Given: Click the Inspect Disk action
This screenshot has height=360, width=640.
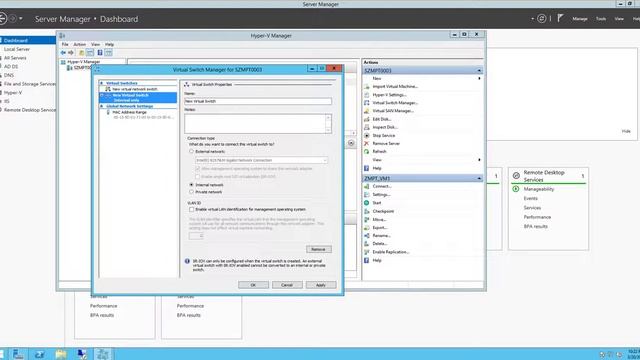Looking at the screenshot, I should 384,127.
